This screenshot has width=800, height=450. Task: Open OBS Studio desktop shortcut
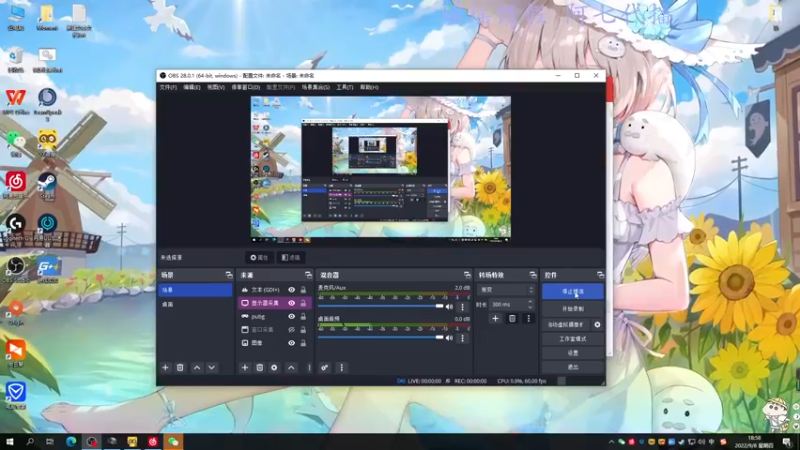[16, 269]
